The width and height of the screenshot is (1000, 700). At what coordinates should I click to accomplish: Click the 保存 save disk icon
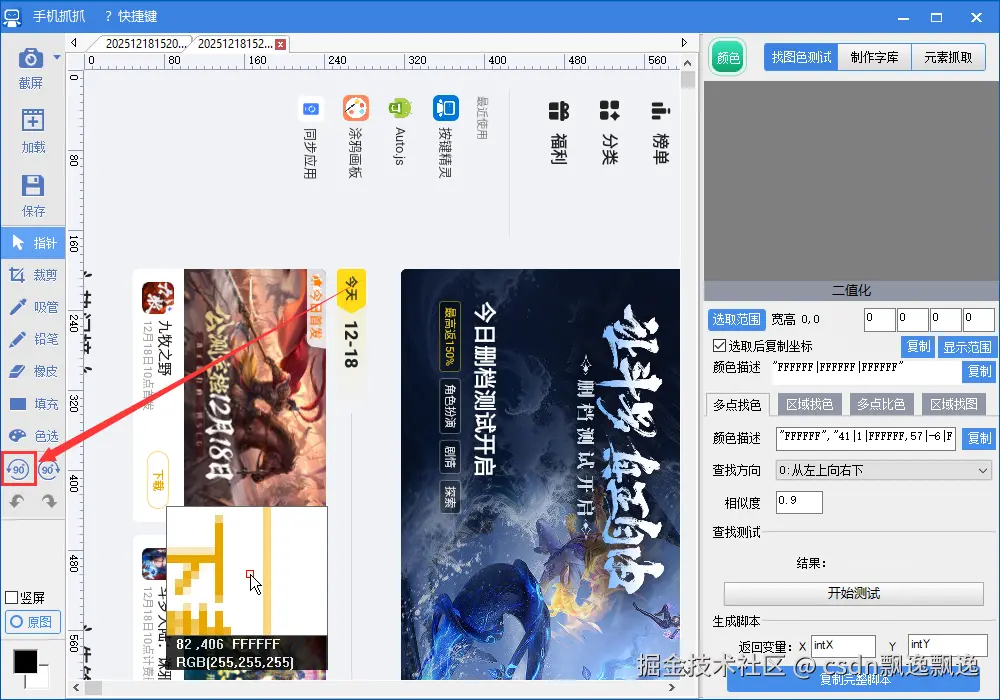[33, 186]
